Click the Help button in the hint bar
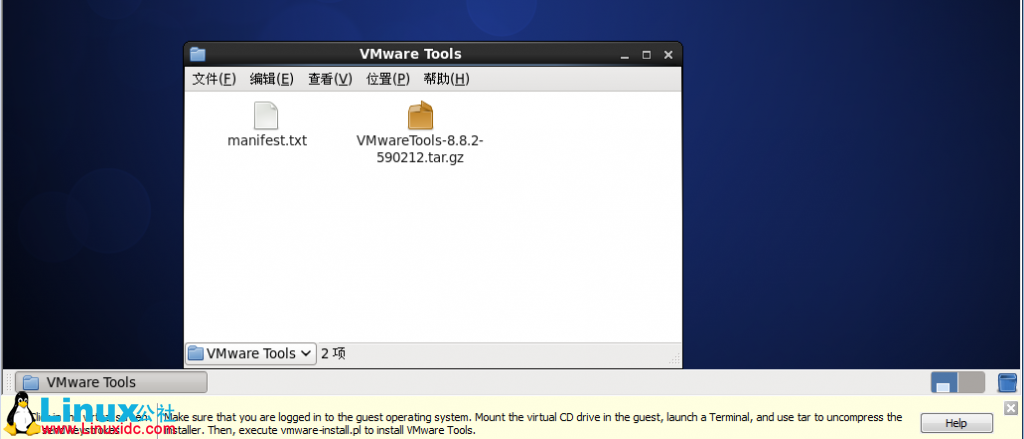 [955, 423]
